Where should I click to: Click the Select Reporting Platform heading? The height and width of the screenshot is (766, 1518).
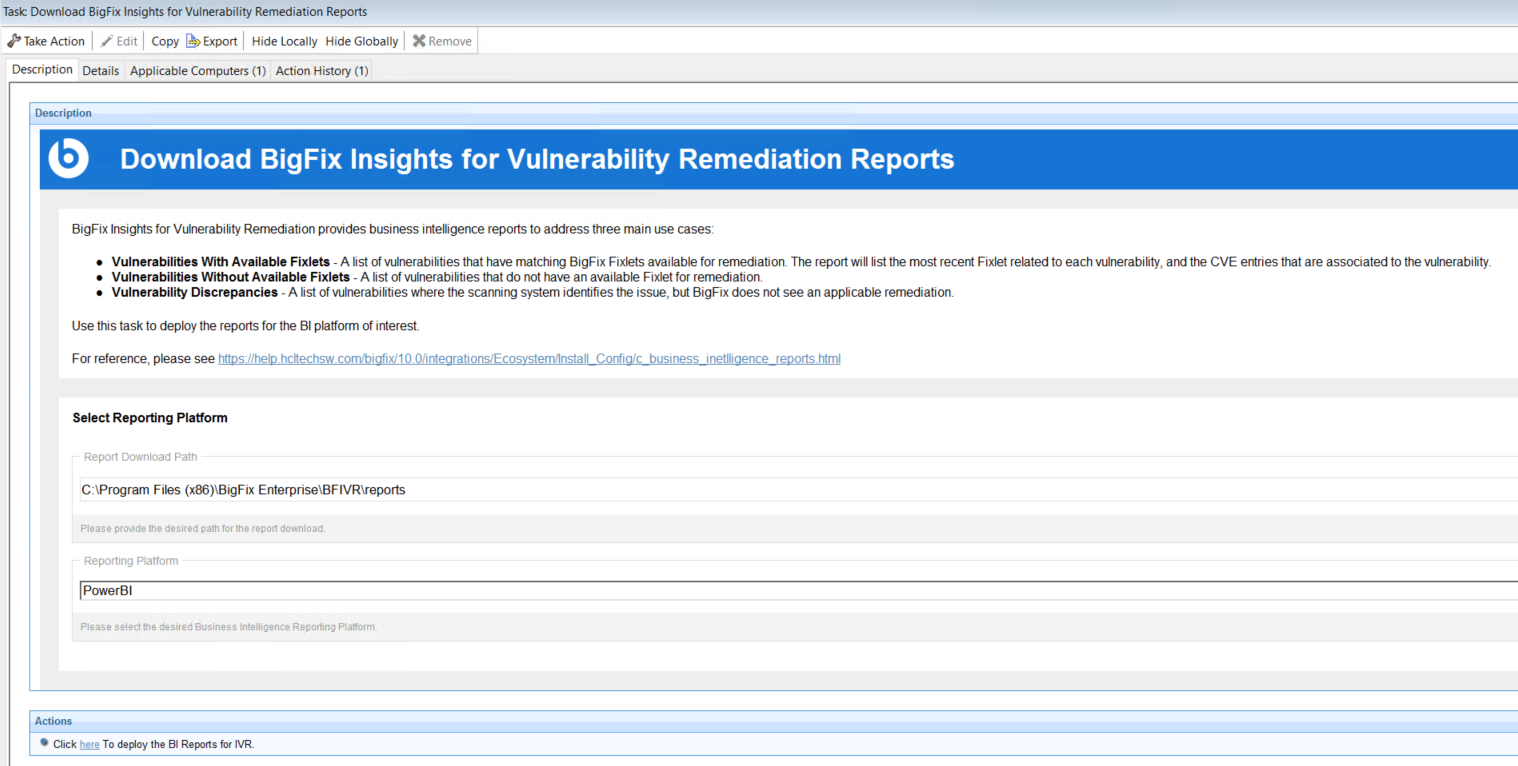[x=150, y=418]
